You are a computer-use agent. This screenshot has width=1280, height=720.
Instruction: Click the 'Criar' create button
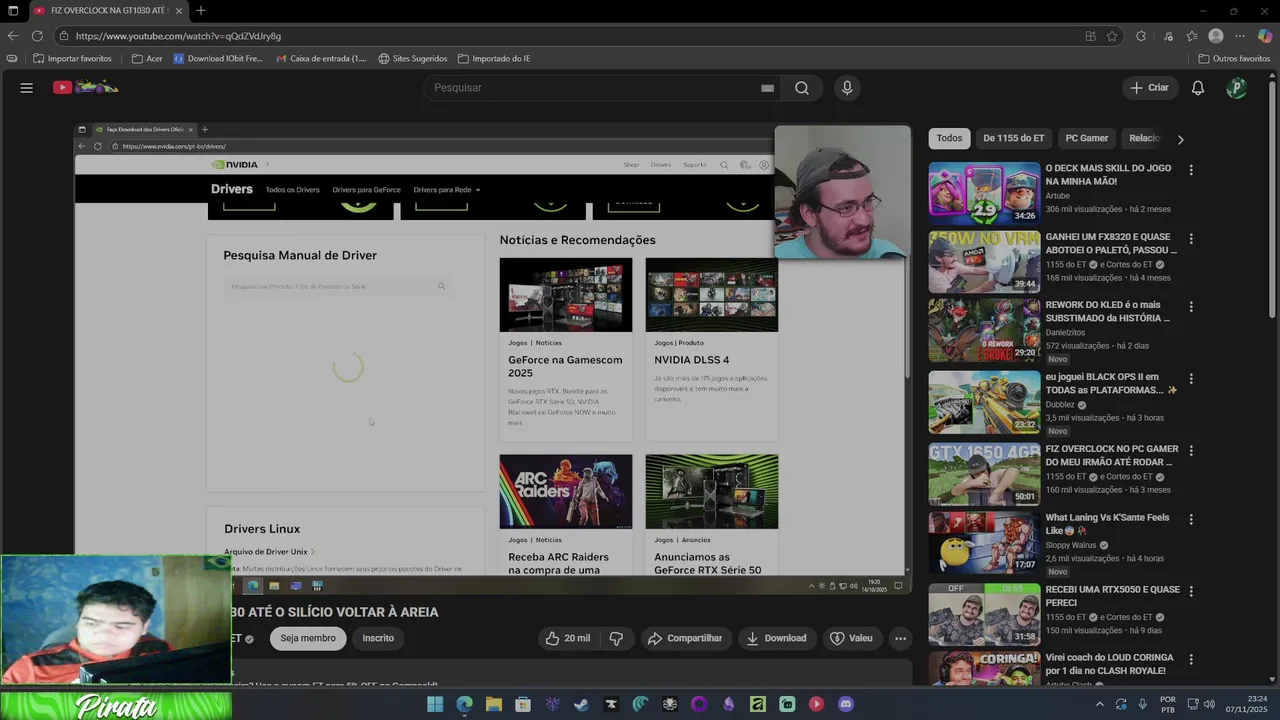click(x=1149, y=88)
